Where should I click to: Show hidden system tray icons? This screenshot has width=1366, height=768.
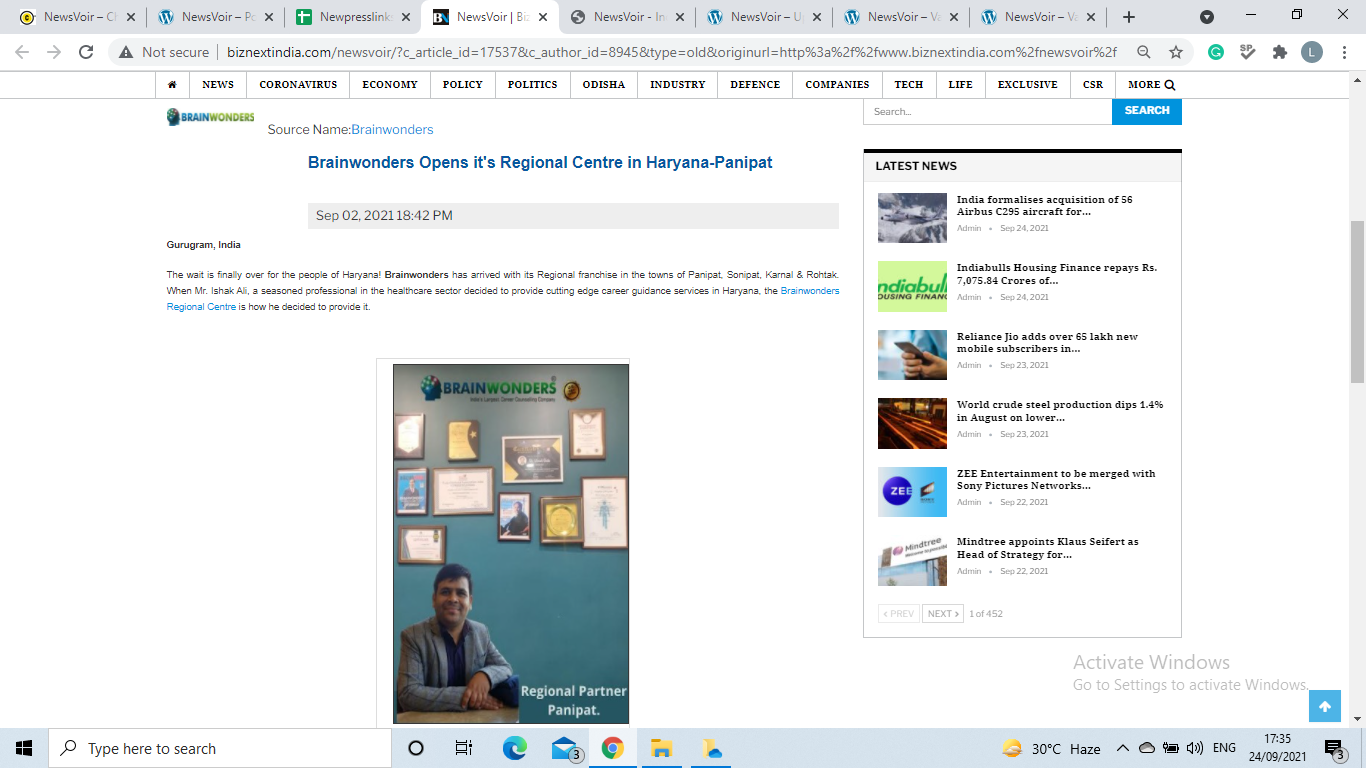click(1122, 748)
